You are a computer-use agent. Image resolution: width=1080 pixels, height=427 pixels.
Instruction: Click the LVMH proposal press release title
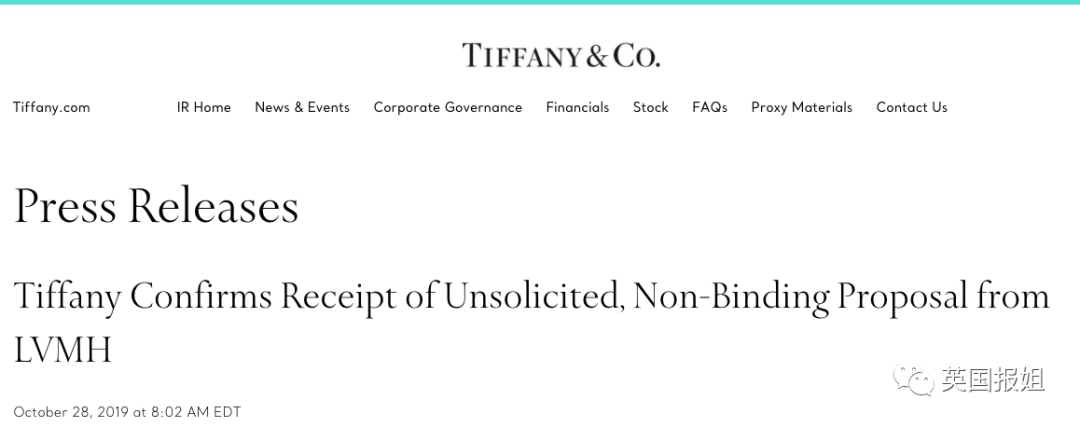[x=532, y=323]
